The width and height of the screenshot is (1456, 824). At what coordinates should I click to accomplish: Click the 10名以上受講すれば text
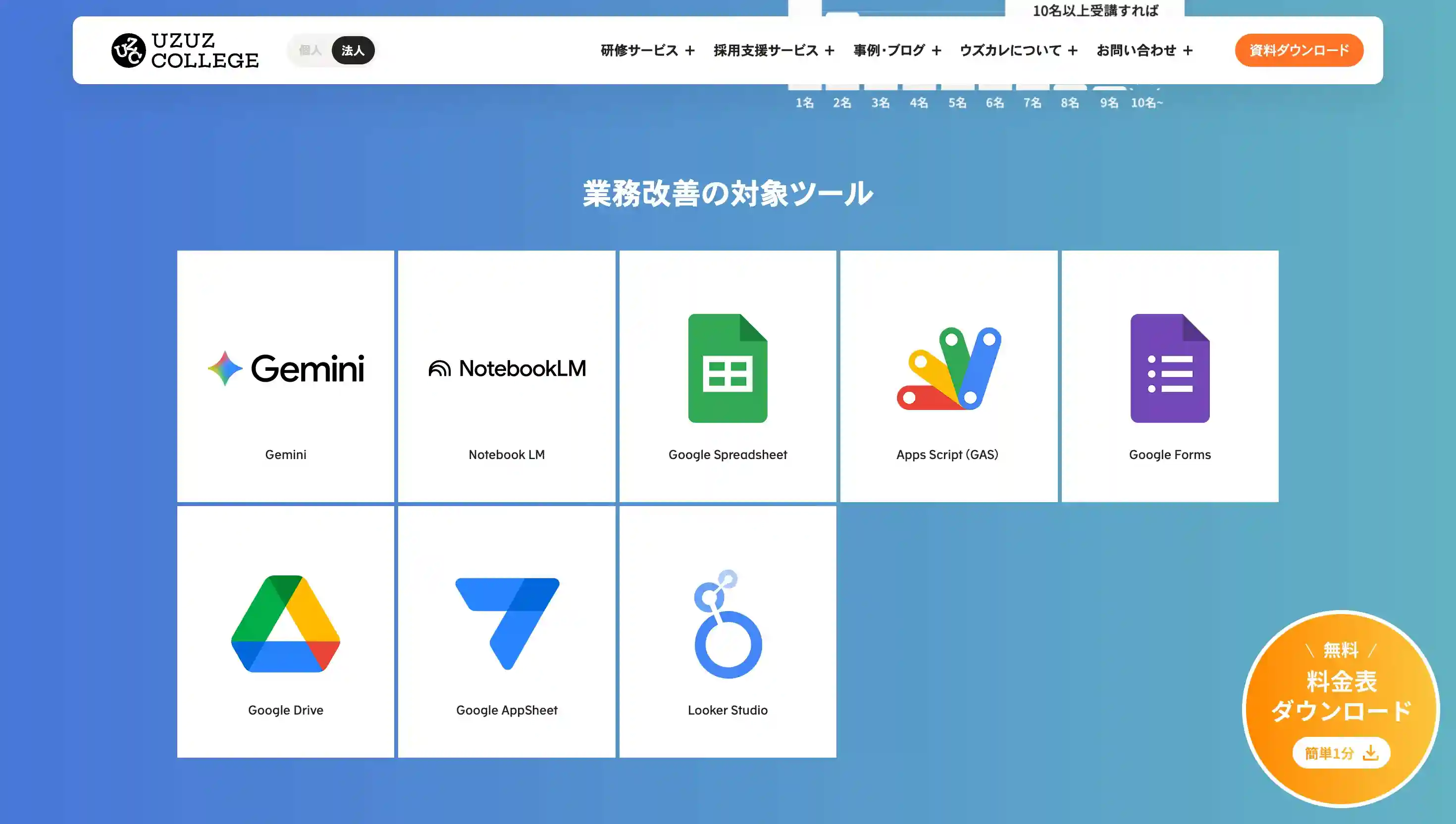[x=1095, y=10]
